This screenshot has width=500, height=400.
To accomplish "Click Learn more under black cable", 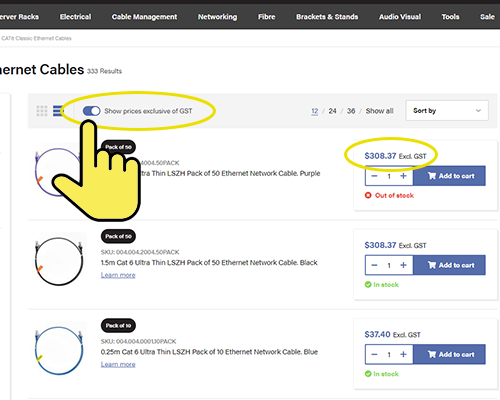I will tap(118, 275).
